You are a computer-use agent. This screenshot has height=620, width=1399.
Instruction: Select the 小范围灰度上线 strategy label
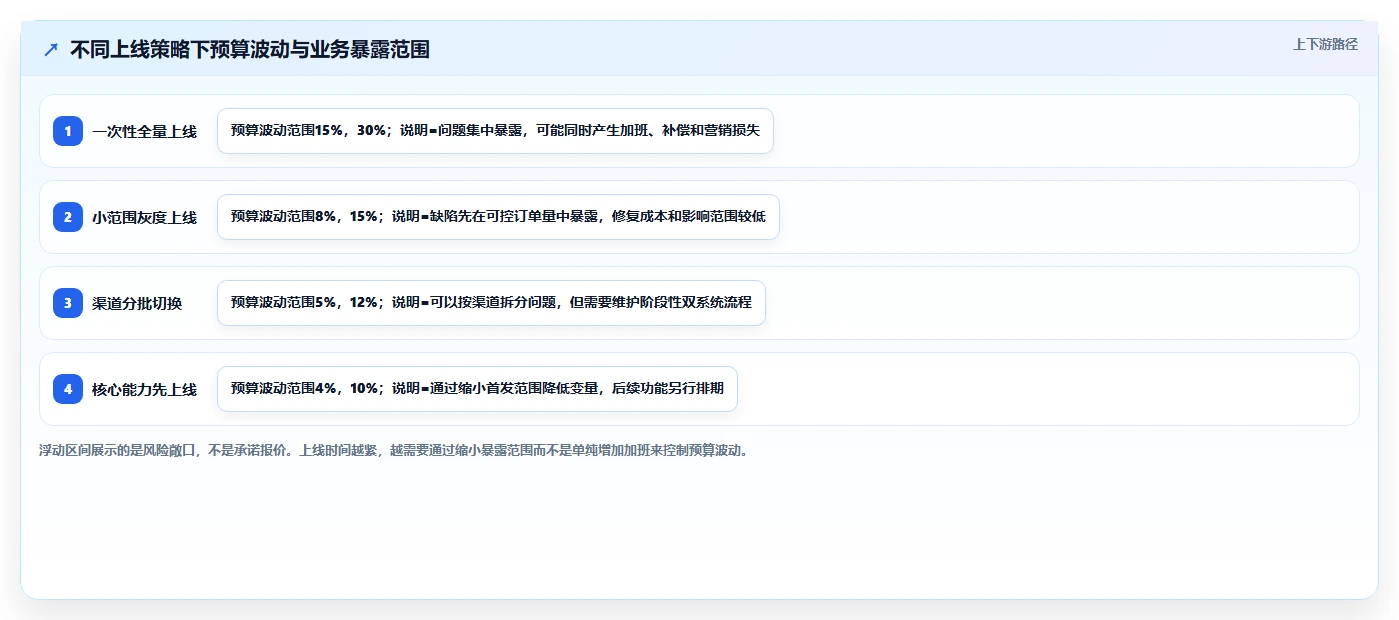pos(144,217)
